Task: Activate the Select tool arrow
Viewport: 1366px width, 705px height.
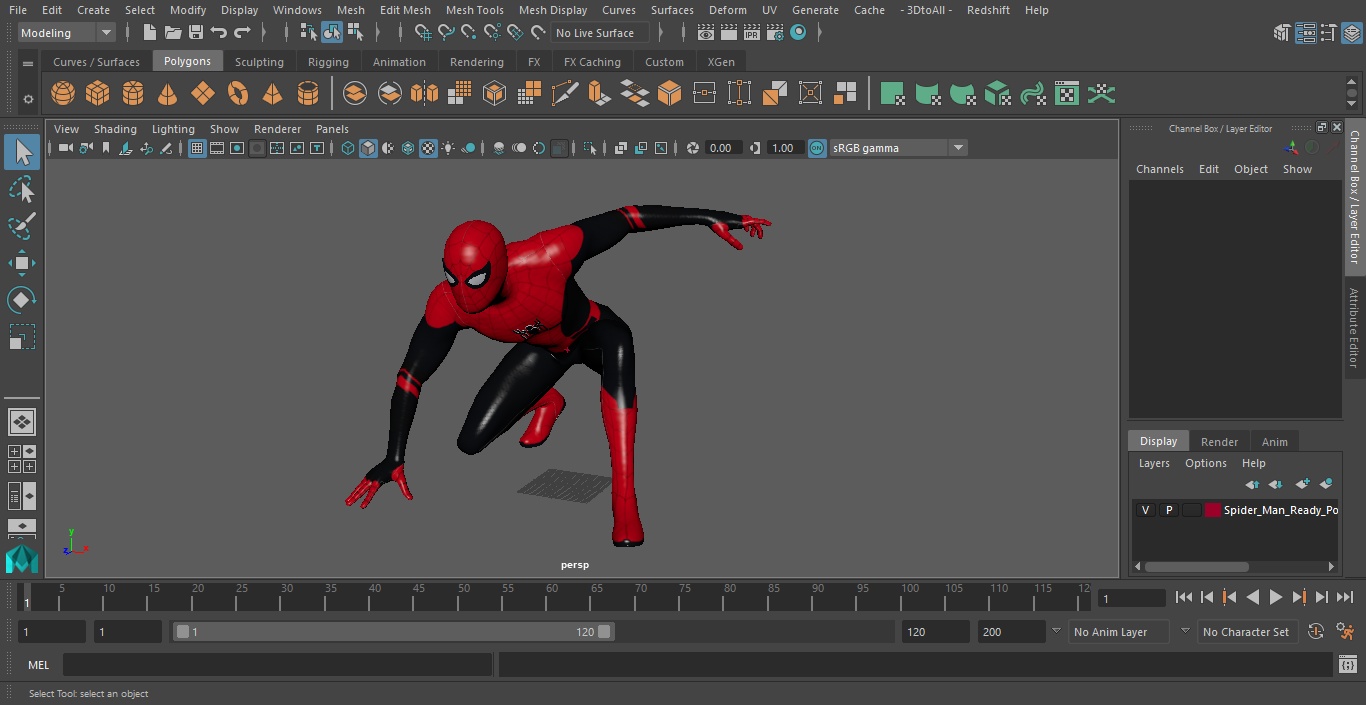Action: click(22, 152)
